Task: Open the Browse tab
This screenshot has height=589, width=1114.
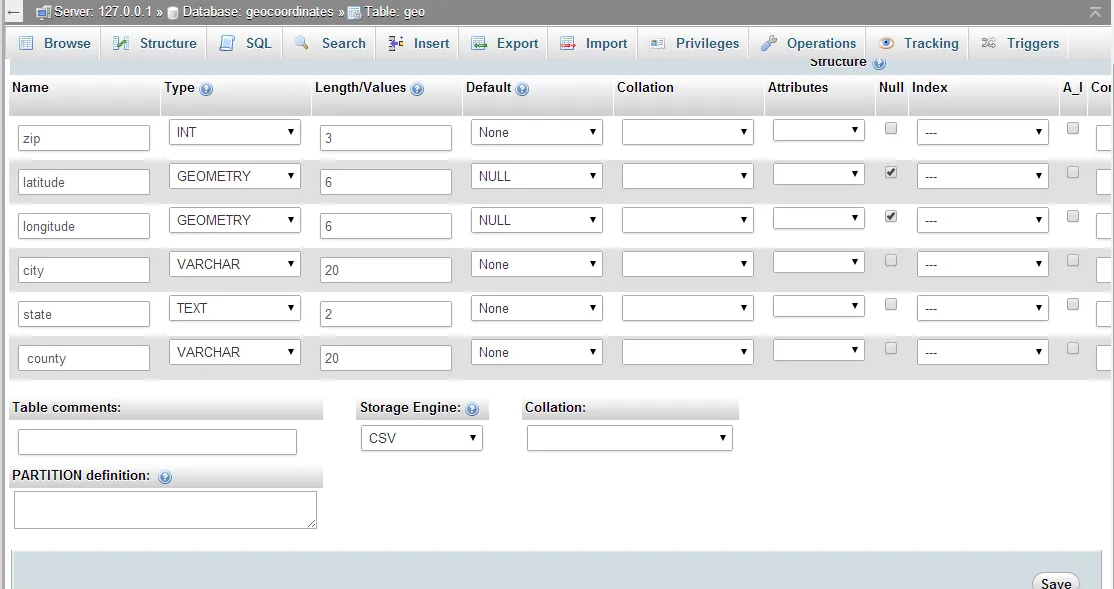Action: [x=54, y=43]
